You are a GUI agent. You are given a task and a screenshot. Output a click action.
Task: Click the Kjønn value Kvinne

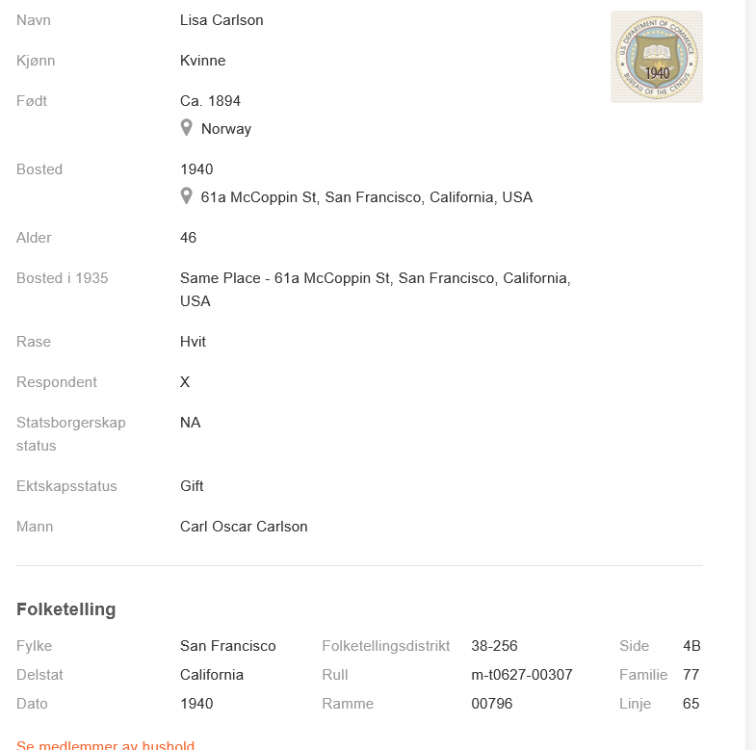click(x=203, y=61)
